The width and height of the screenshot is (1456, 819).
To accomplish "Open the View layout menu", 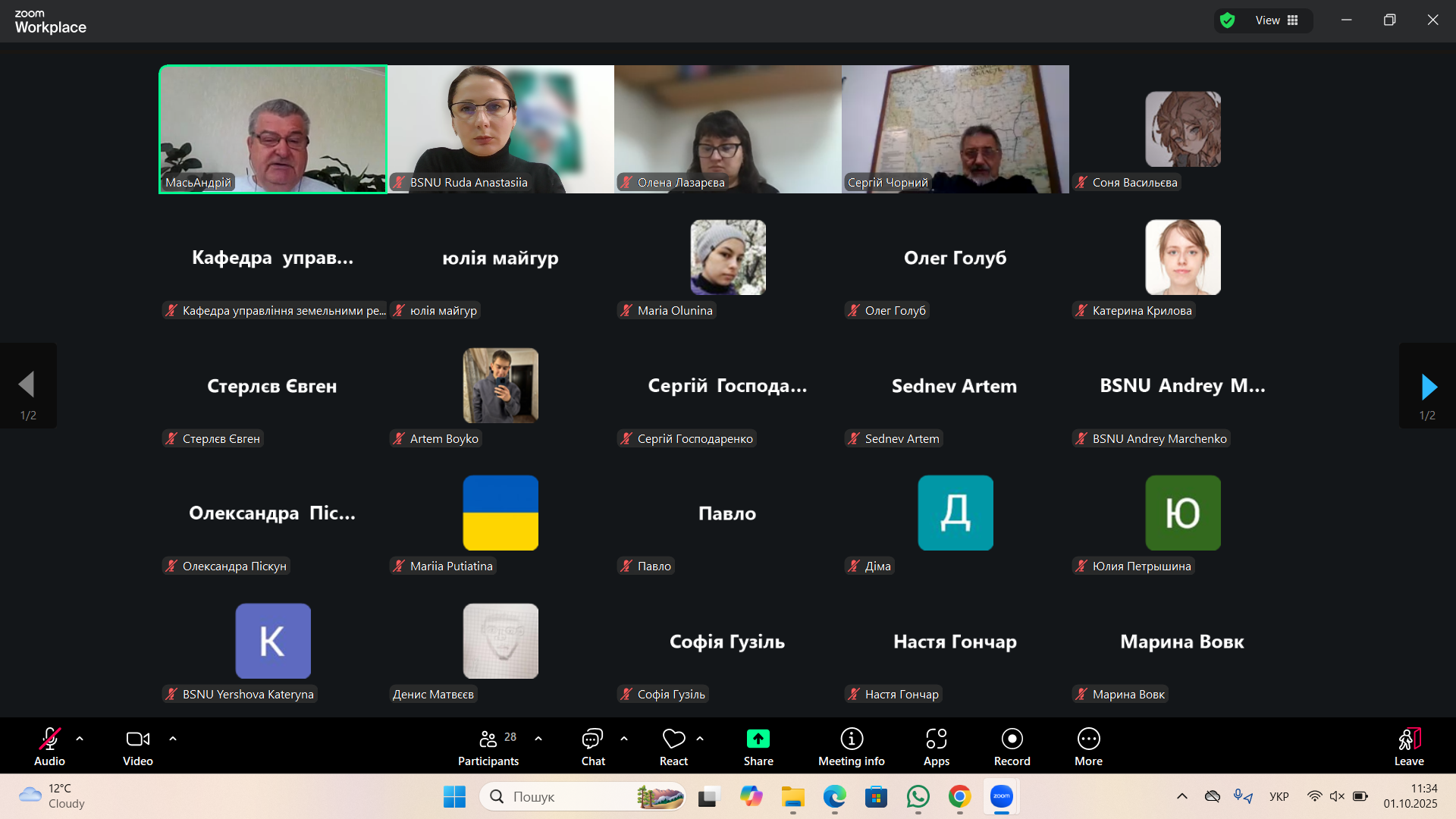I will click(1277, 20).
